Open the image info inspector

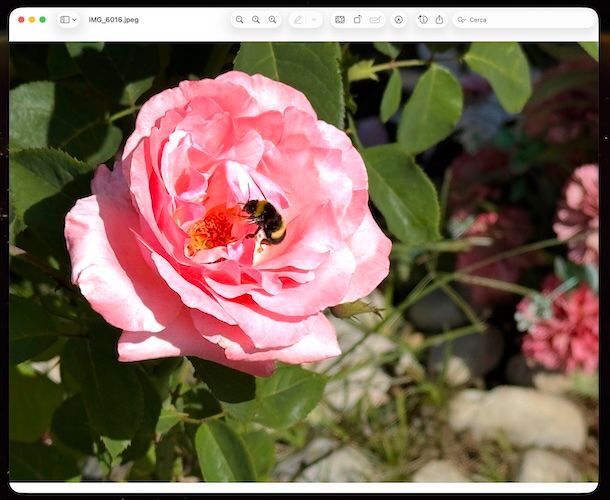423,19
